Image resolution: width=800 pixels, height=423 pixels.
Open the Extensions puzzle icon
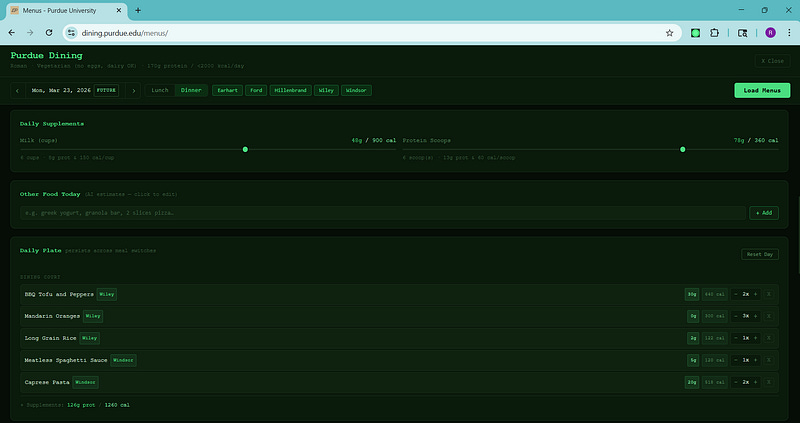tap(714, 33)
